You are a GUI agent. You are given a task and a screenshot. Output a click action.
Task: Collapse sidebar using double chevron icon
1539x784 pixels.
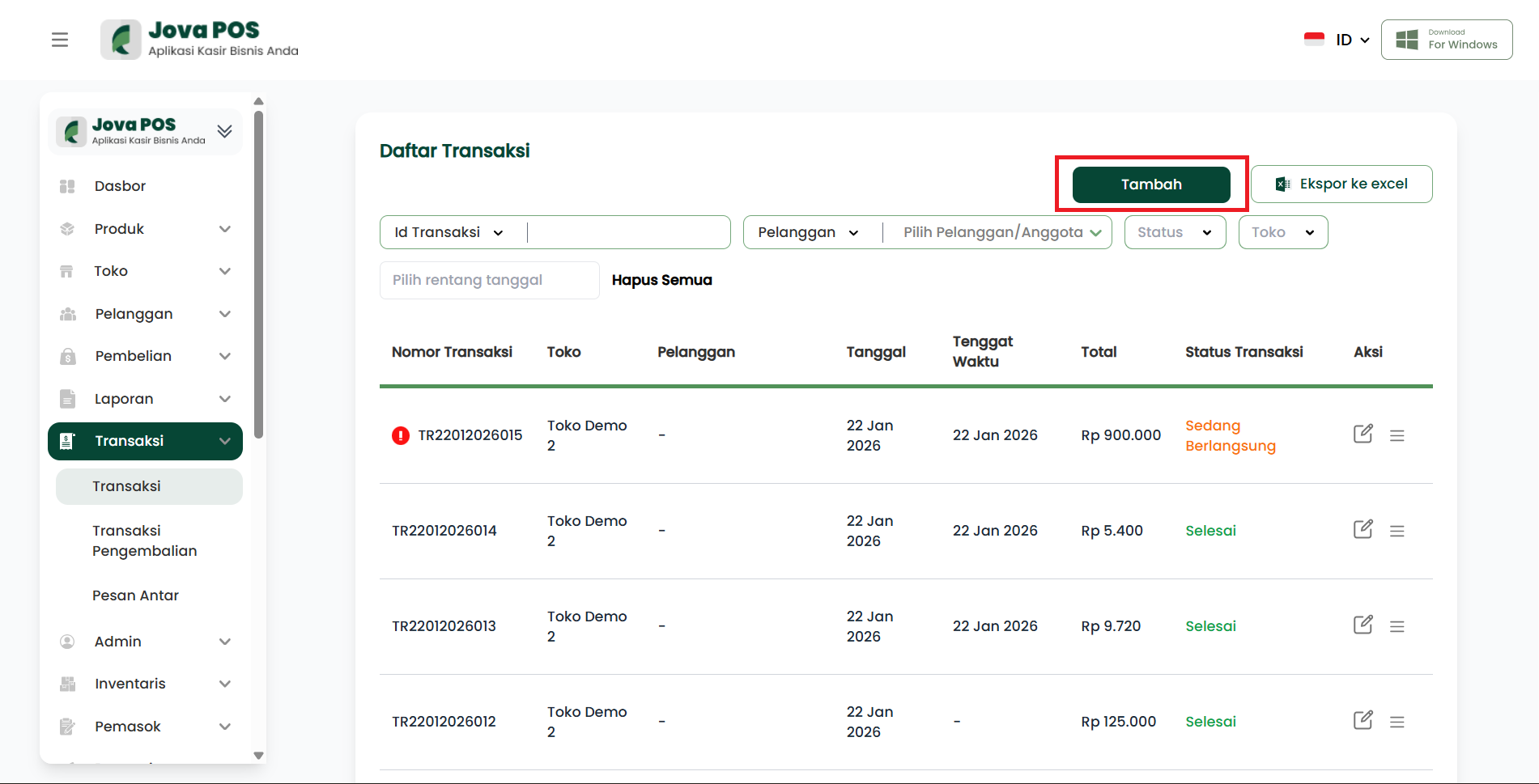(224, 131)
